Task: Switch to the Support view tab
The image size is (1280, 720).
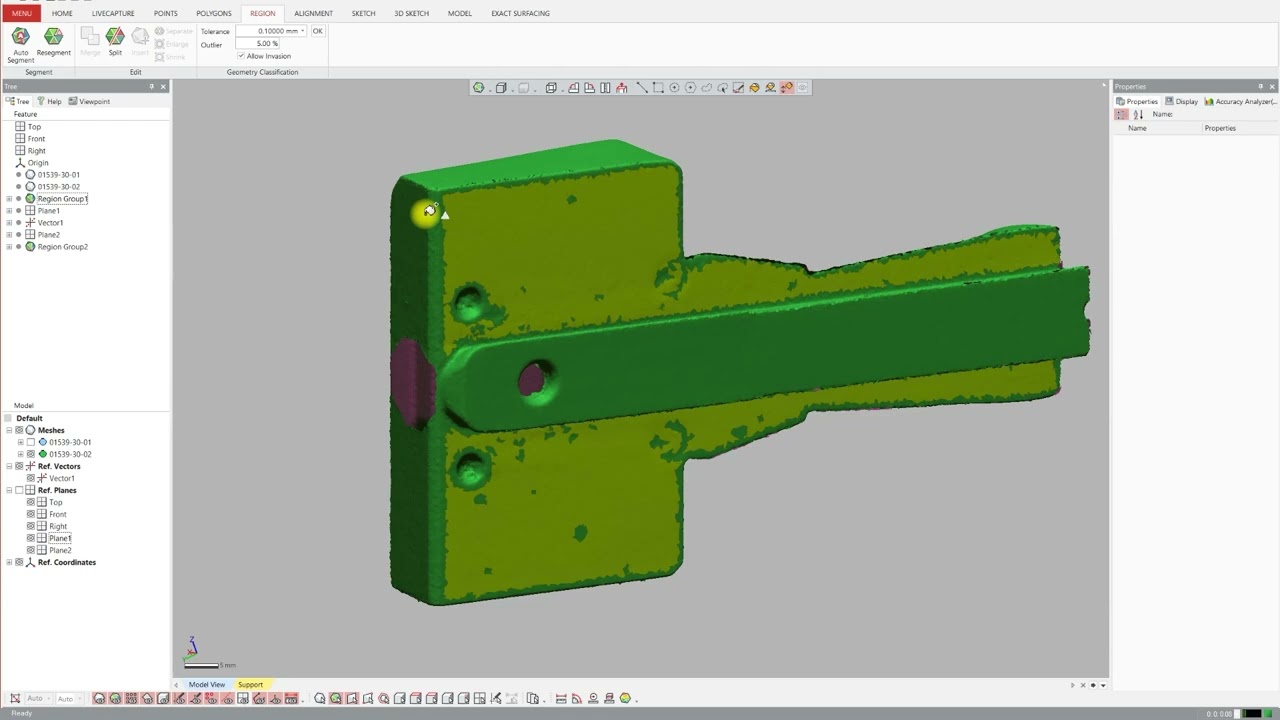Action: 250,685
